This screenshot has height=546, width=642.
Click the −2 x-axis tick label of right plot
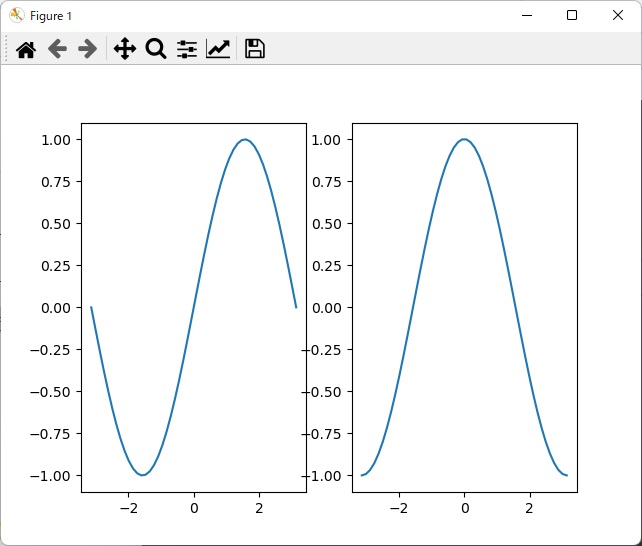coord(399,508)
